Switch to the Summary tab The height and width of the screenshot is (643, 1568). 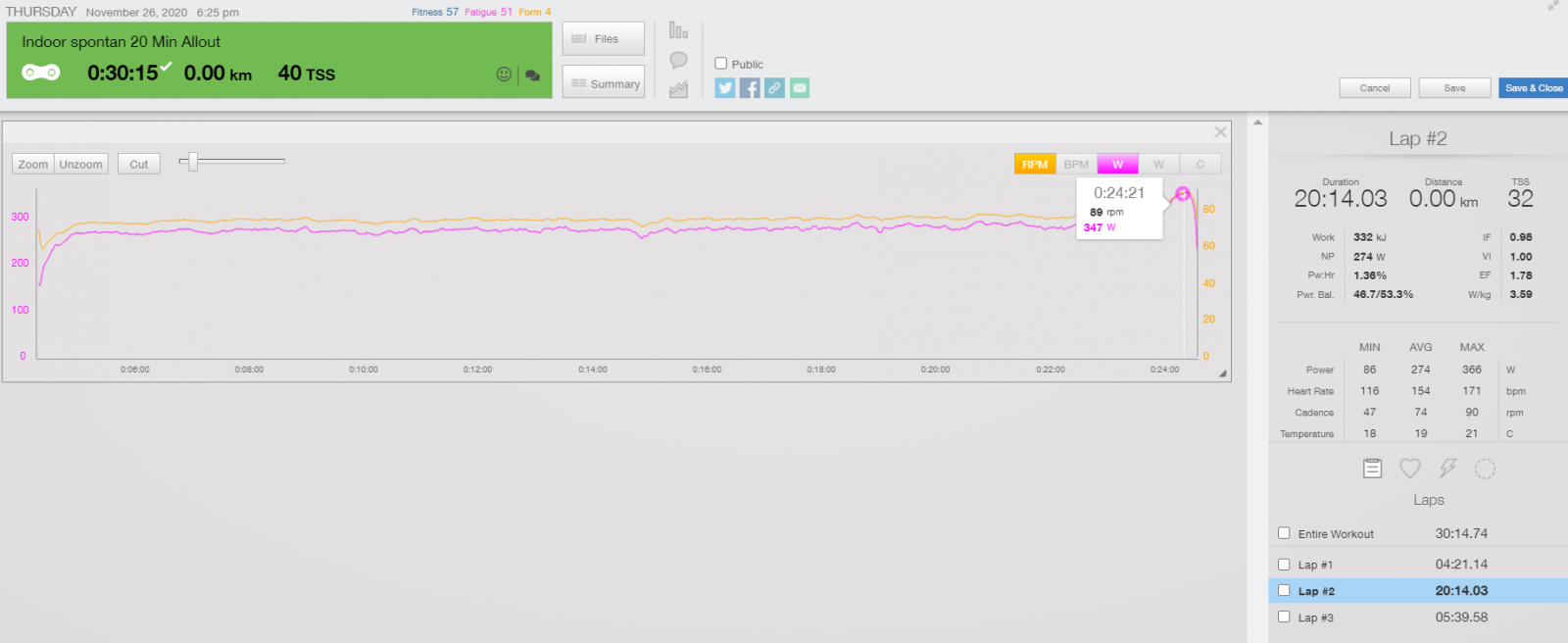coord(604,84)
